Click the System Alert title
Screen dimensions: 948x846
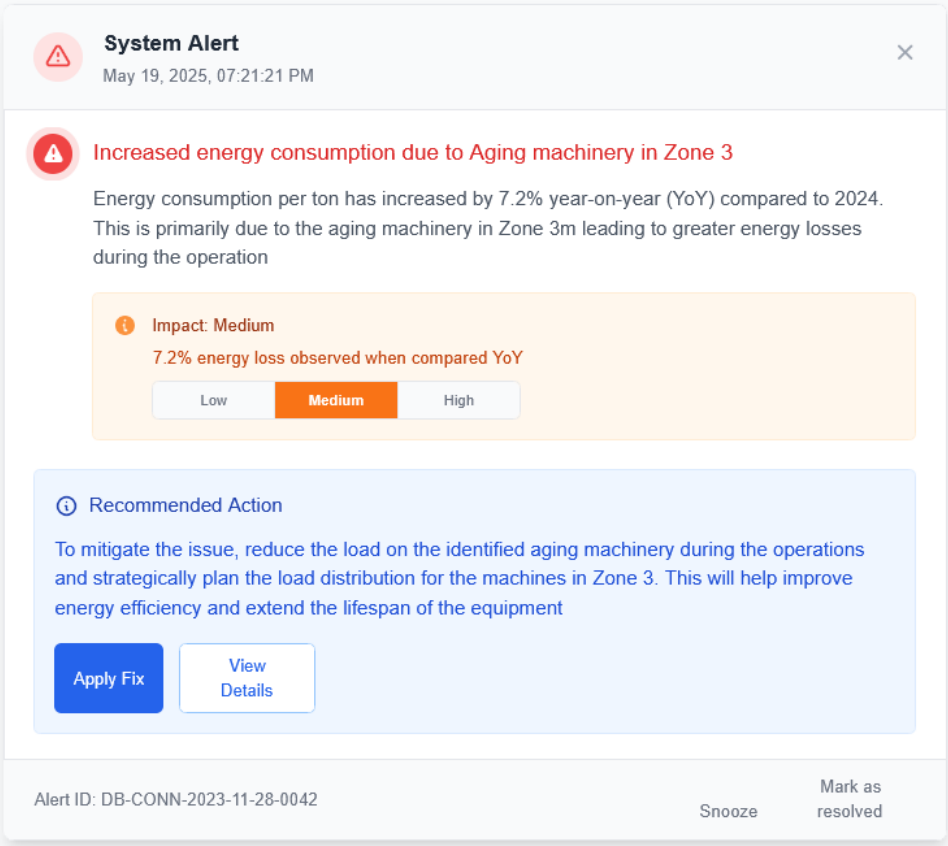(171, 43)
